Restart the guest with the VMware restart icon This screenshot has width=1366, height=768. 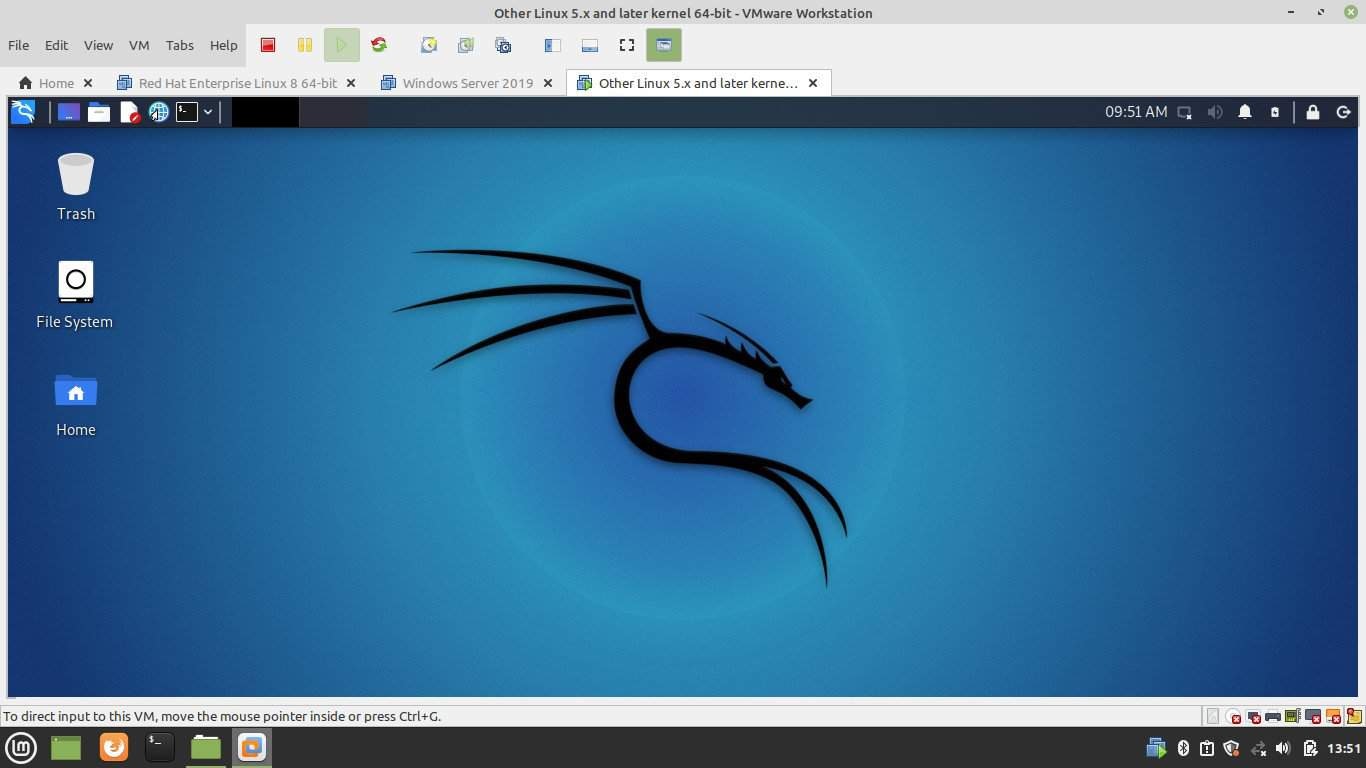click(379, 45)
